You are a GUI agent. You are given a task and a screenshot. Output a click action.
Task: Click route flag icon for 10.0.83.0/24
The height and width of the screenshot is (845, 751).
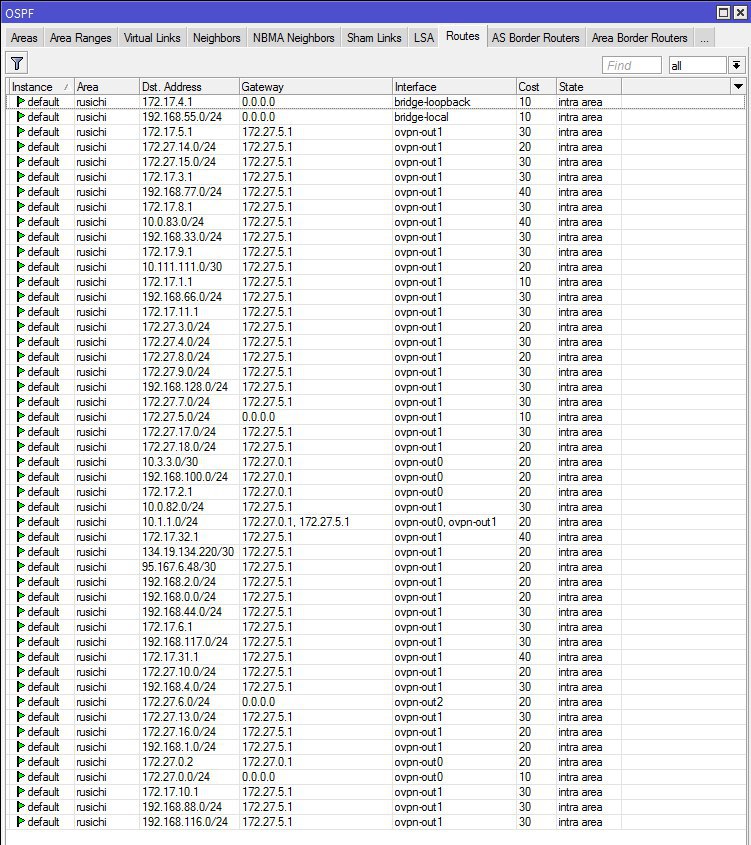(21, 221)
